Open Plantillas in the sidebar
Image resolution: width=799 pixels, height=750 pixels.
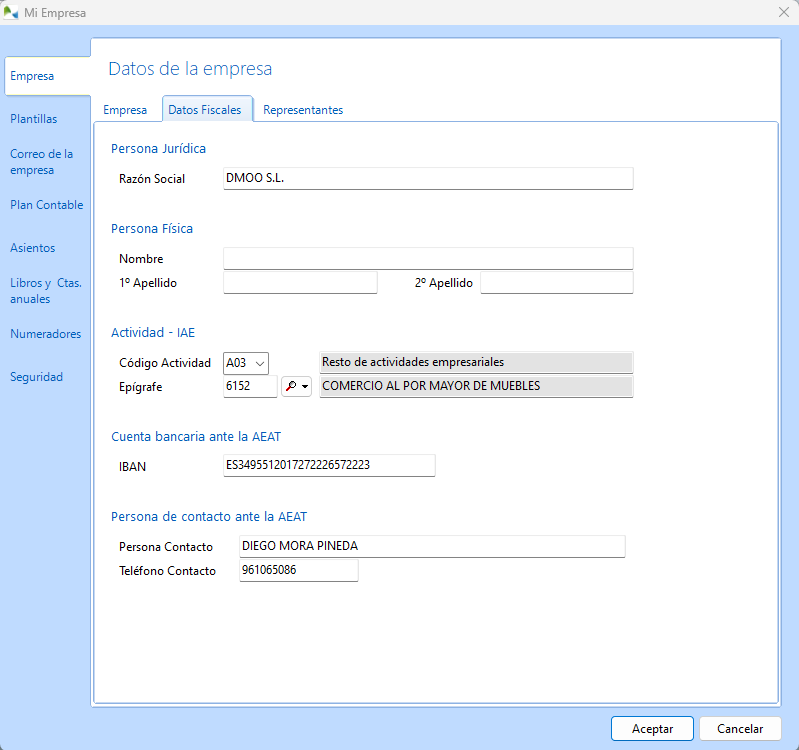coord(34,119)
